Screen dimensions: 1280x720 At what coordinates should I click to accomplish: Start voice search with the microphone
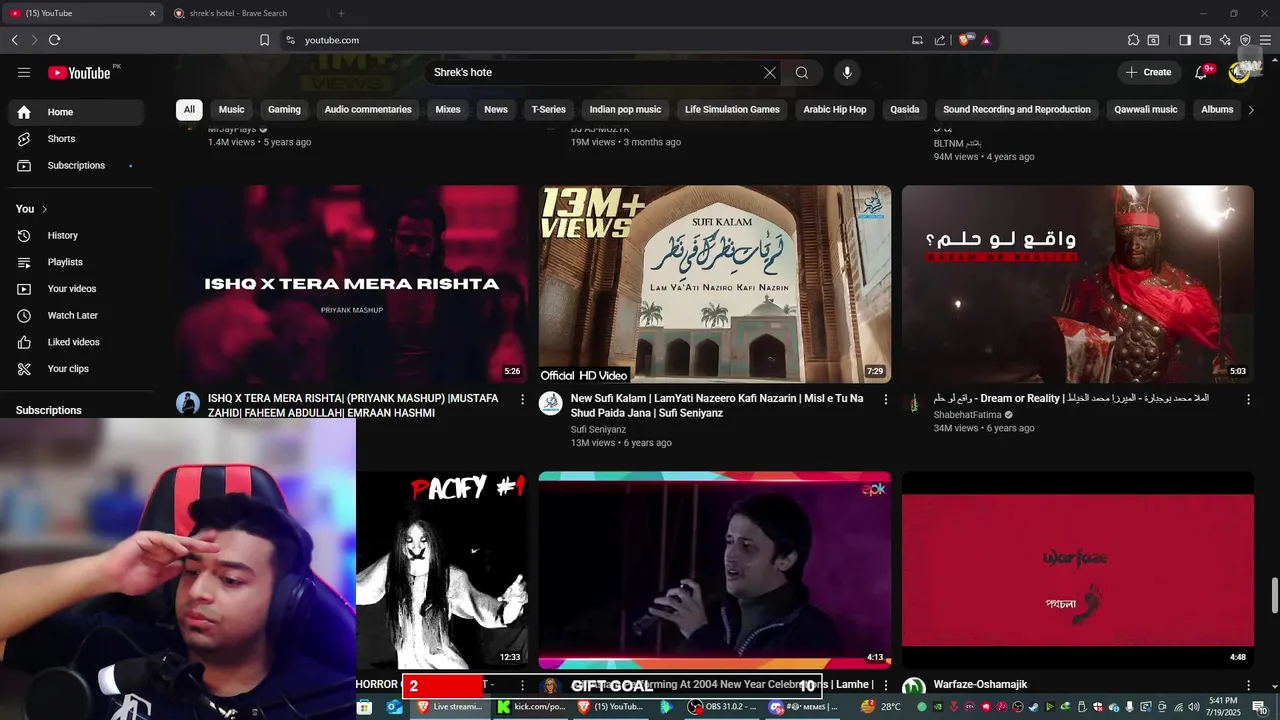click(x=847, y=72)
